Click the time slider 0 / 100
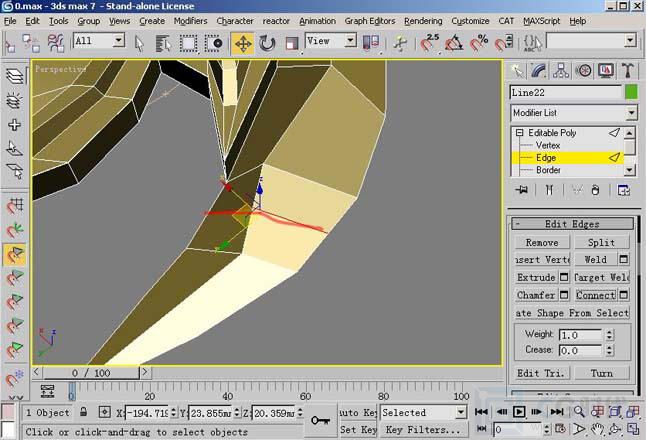The width and height of the screenshot is (646, 440). pos(91,373)
